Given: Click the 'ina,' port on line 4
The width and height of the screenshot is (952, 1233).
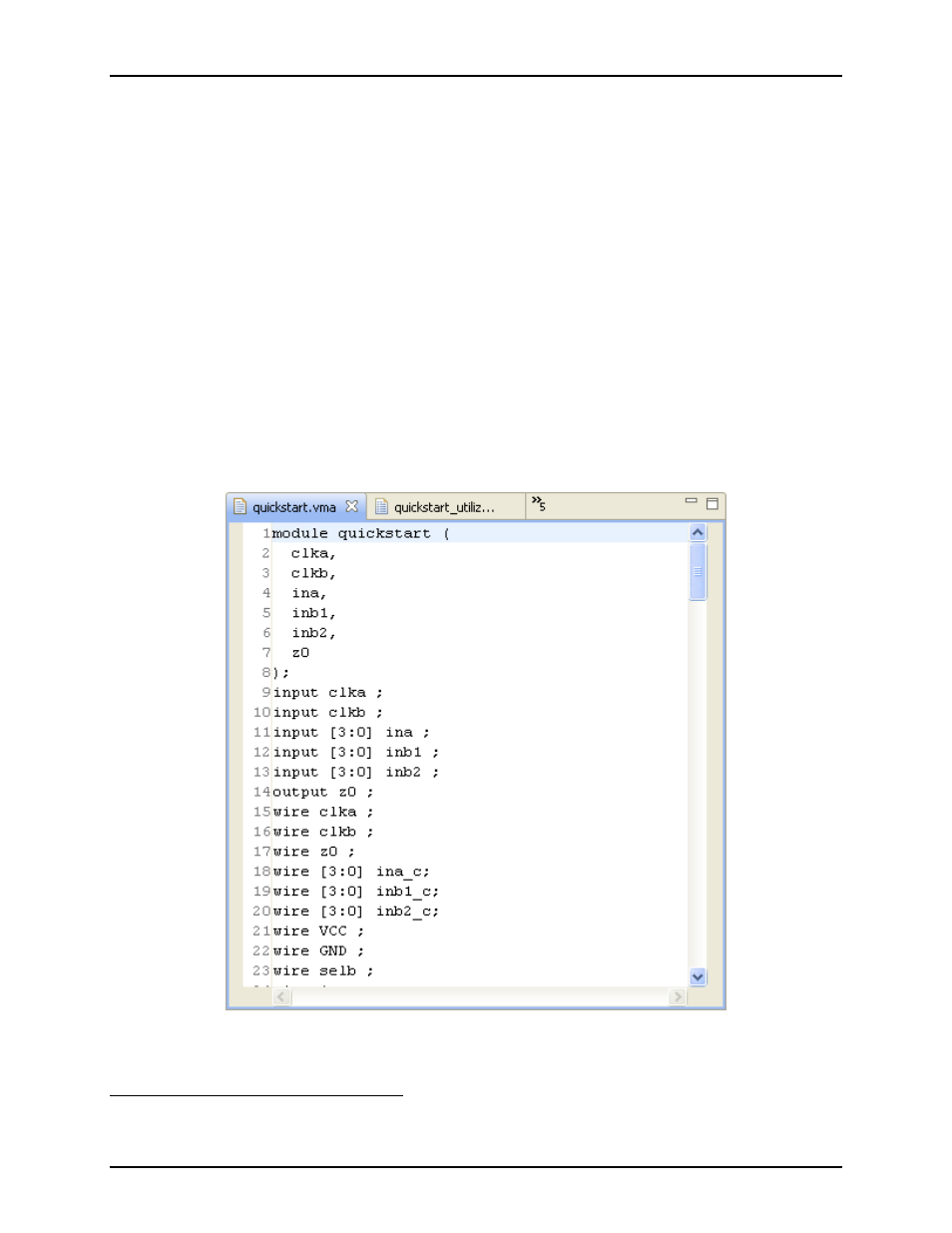Looking at the screenshot, I should pyautogui.click(x=309, y=593).
